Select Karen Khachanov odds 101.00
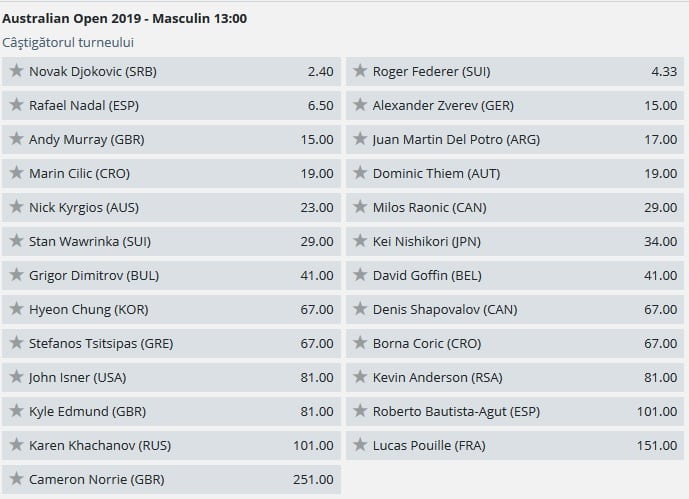The height and width of the screenshot is (499, 689). pyautogui.click(x=314, y=445)
